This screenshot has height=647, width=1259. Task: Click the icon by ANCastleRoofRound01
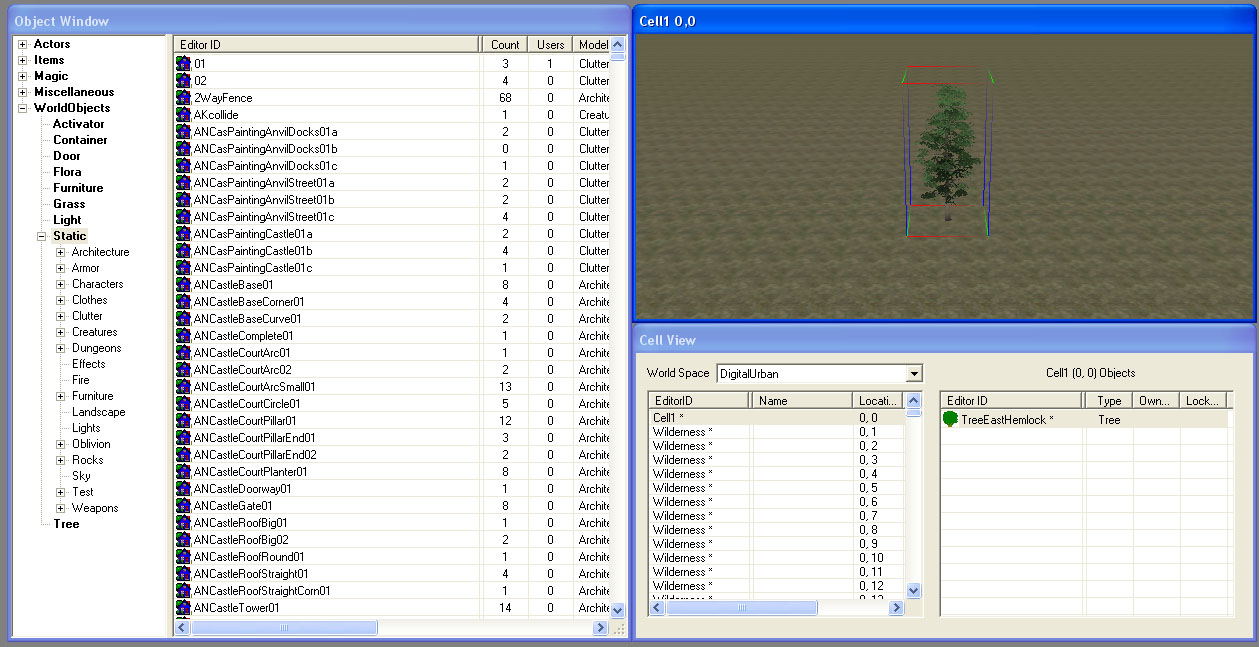click(x=183, y=557)
